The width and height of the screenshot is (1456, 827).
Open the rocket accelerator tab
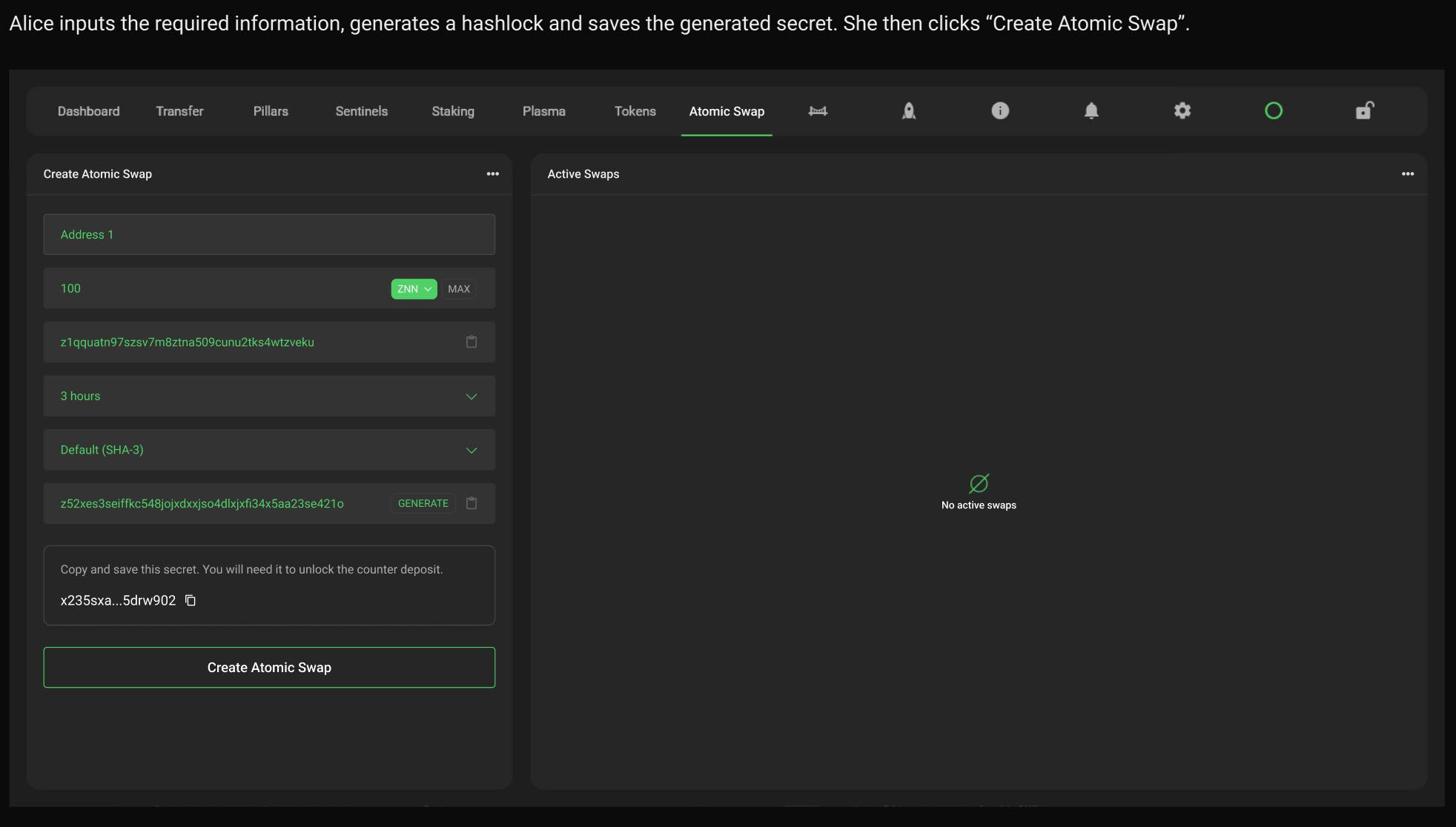(909, 111)
